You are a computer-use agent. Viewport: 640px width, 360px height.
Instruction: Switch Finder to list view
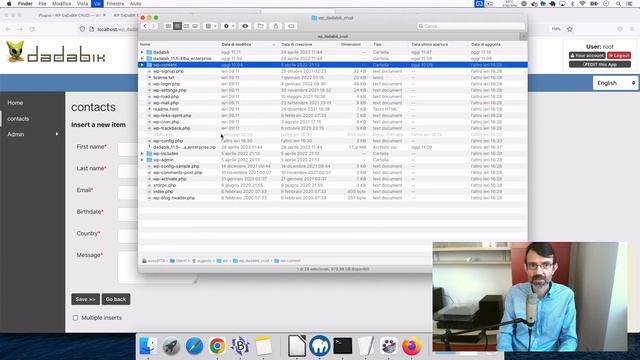177,26
